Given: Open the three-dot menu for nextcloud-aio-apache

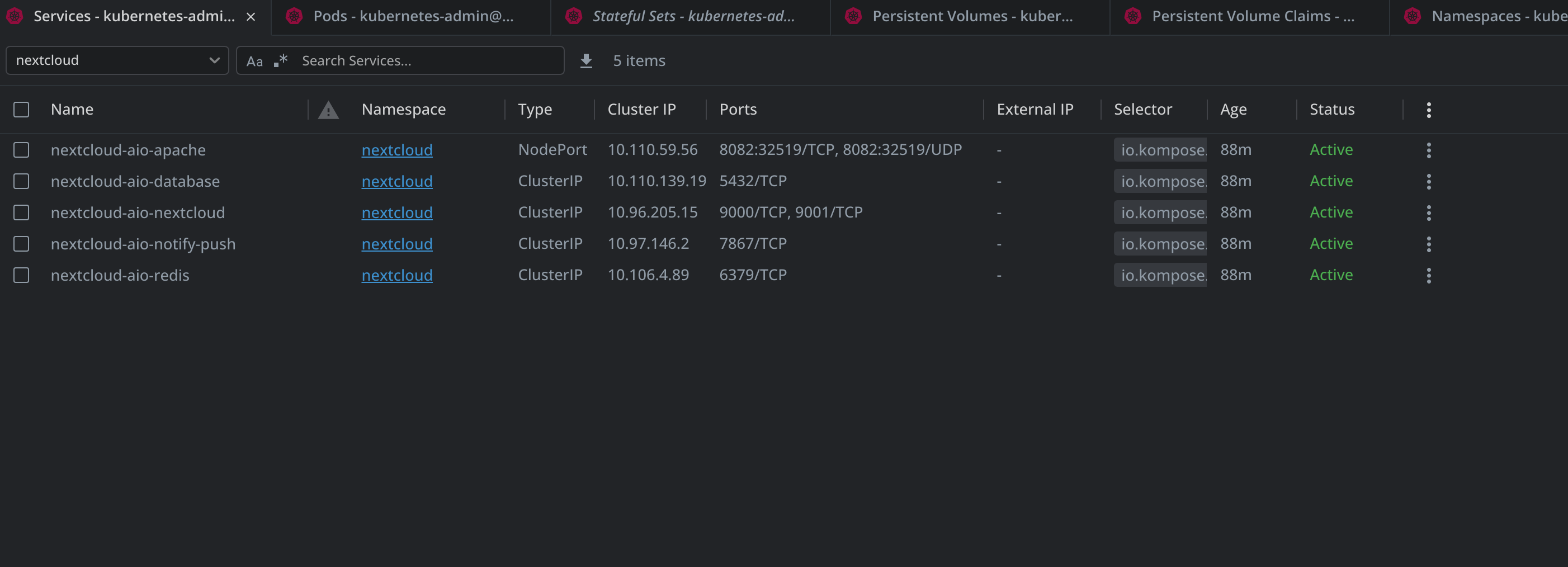Looking at the screenshot, I should click(x=1428, y=150).
